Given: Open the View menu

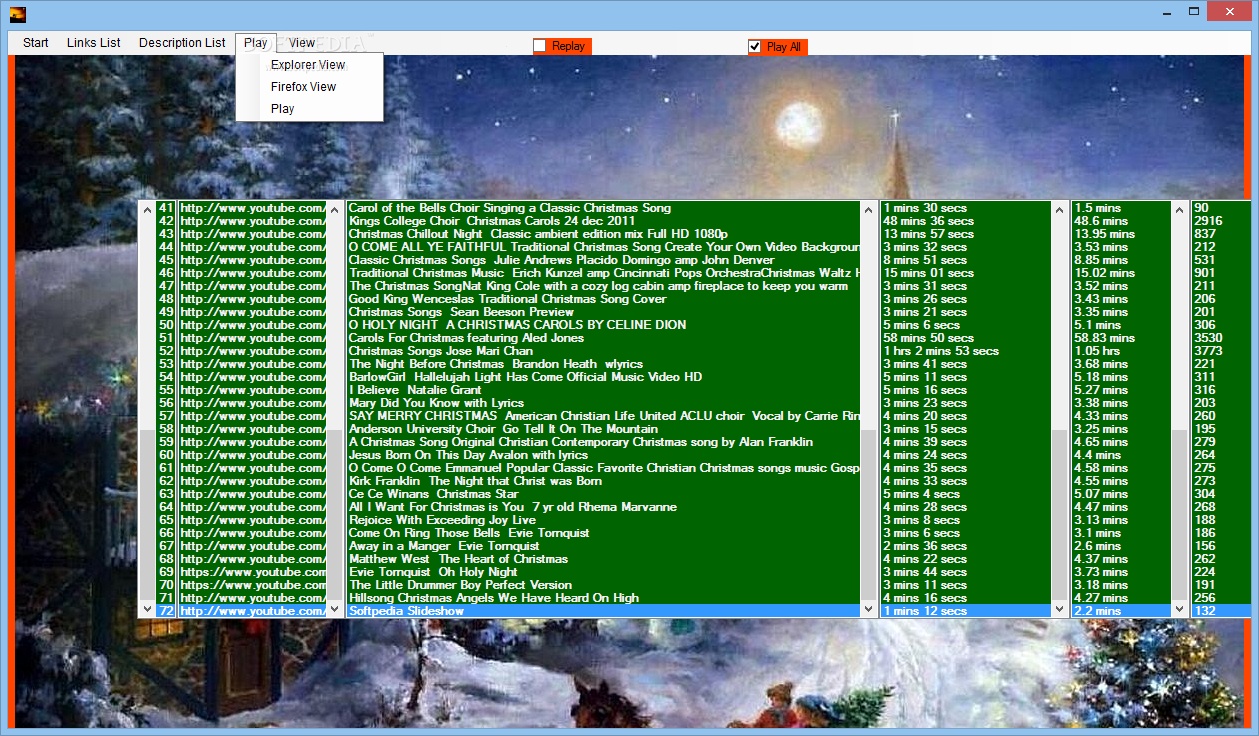Looking at the screenshot, I should coord(302,43).
